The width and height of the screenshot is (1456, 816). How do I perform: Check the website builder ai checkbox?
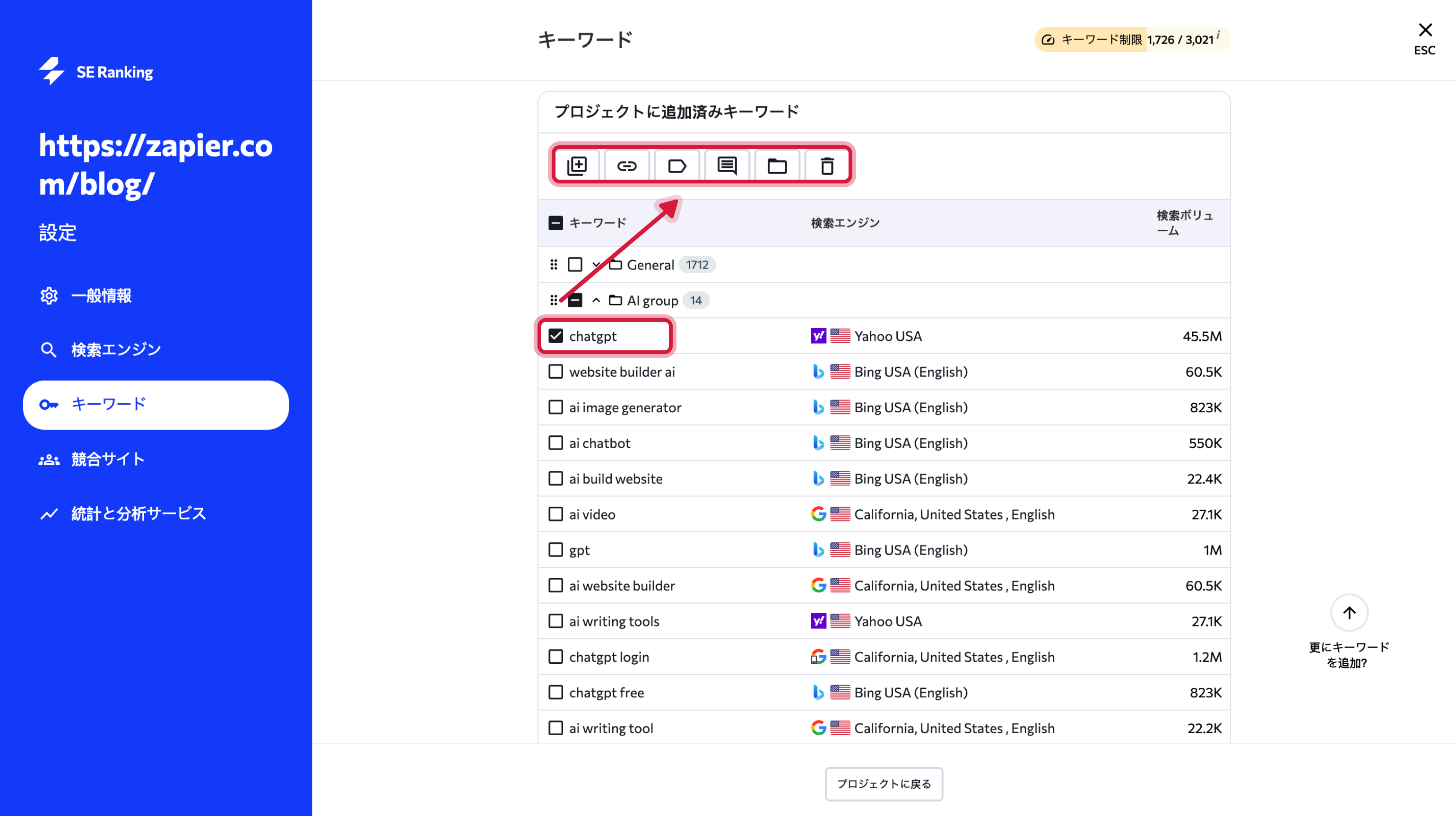click(555, 371)
